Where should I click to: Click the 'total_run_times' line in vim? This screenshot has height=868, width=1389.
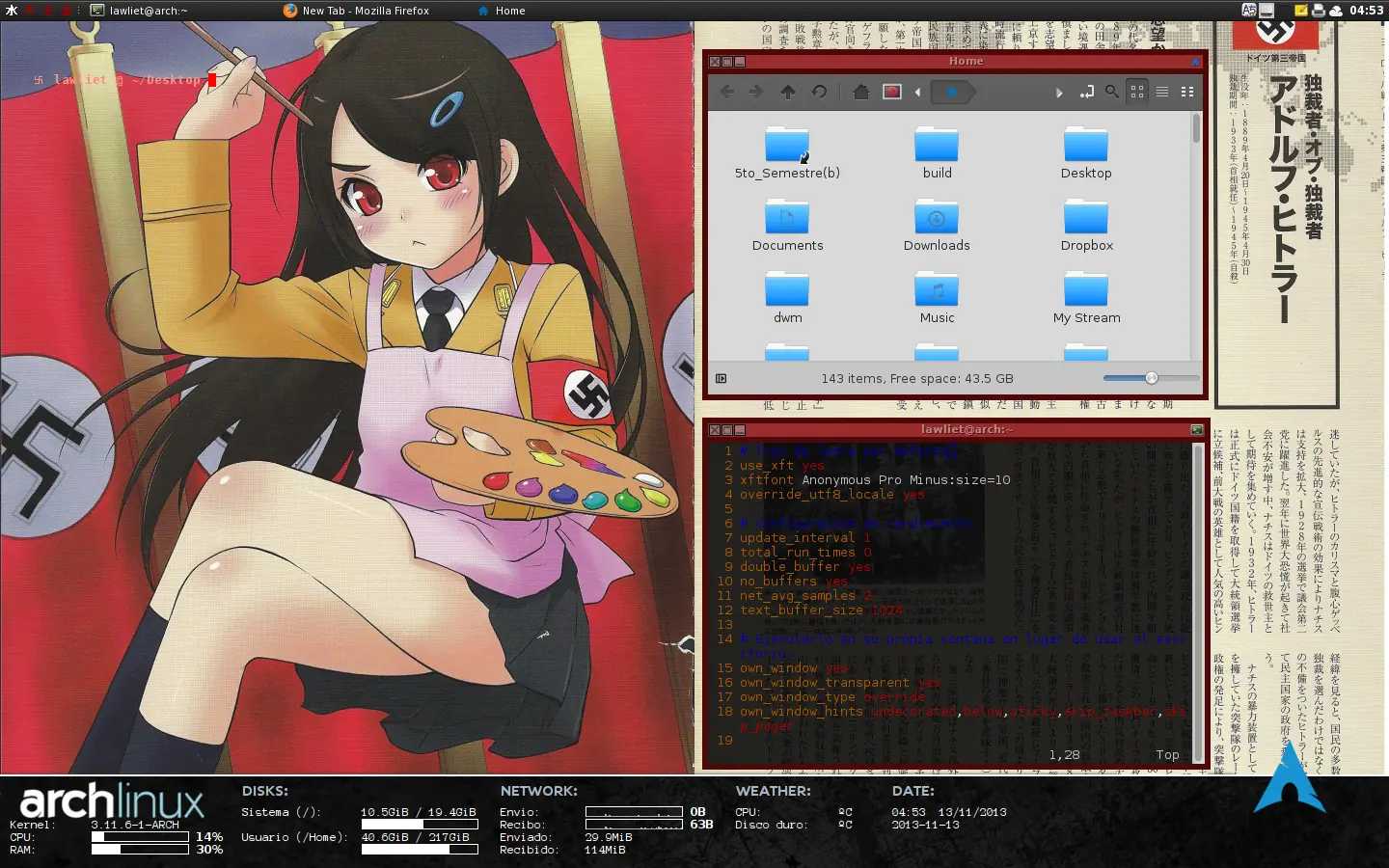[805, 552]
